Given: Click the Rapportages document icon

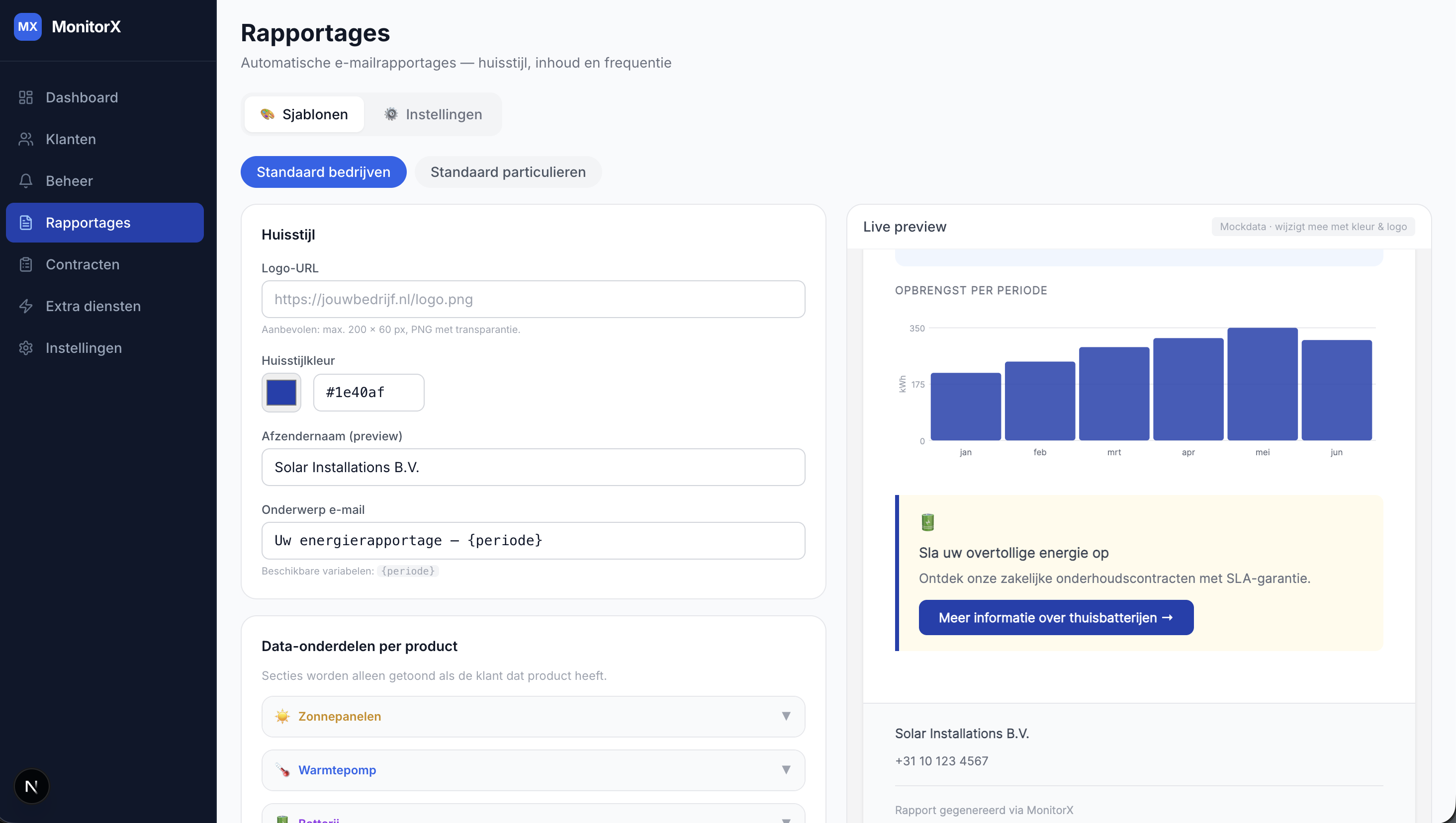Looking at the screenshot, I should (25, 223).
